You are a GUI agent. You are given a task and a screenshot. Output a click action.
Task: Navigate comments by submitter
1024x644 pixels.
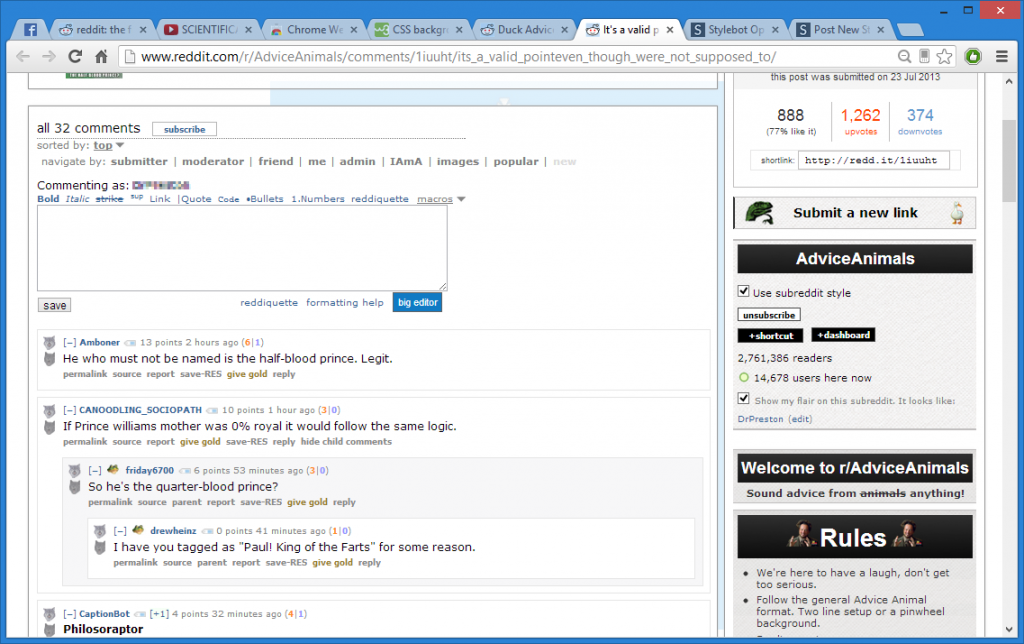point(139,162)
